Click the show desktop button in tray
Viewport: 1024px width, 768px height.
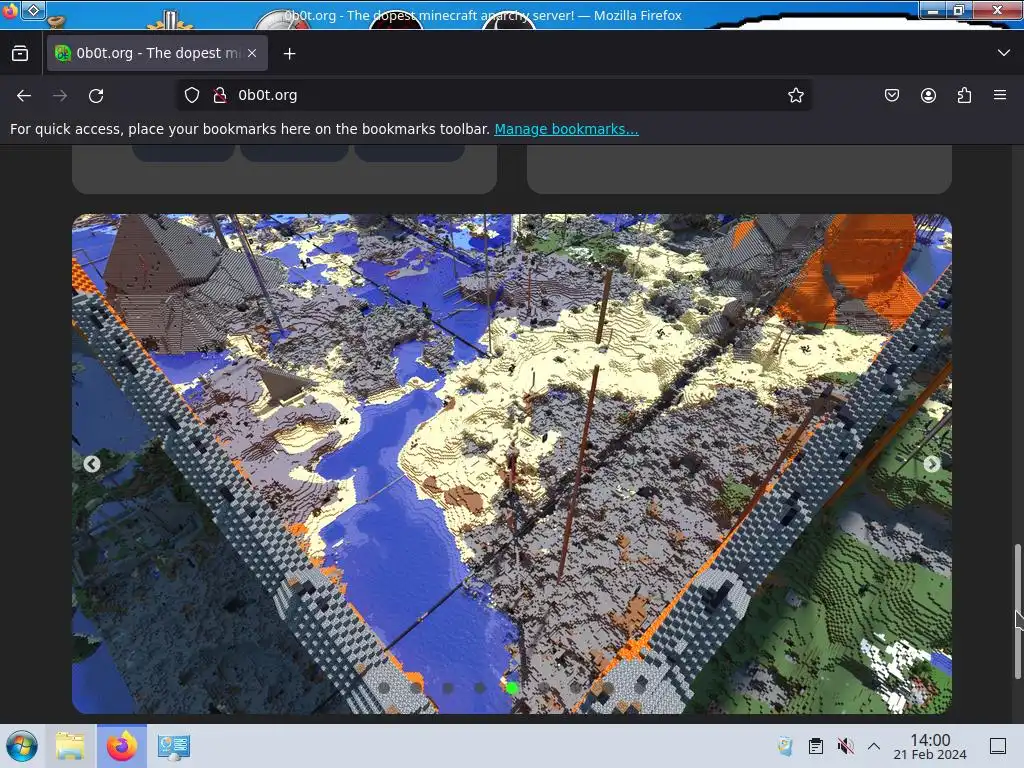[998, 746]
